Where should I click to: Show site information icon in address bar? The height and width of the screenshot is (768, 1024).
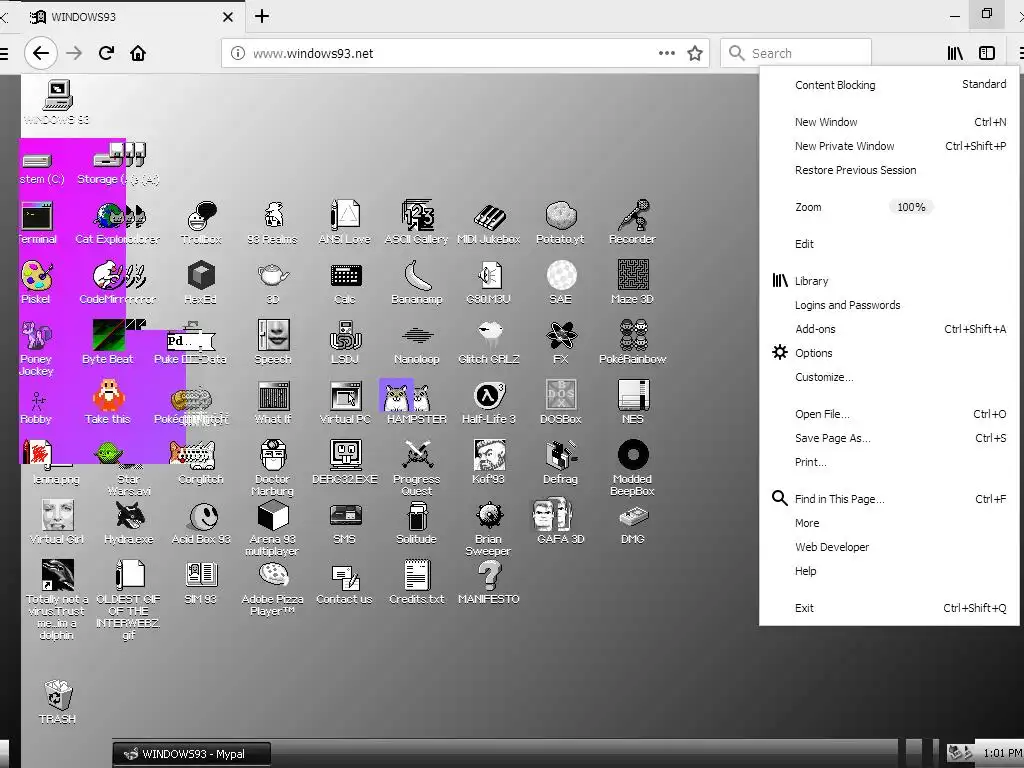tap(238, 53)
